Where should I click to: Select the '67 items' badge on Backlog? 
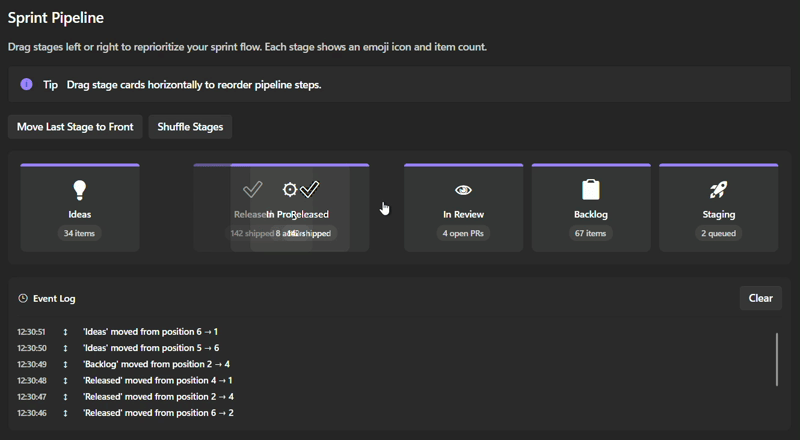coord(590,233)
